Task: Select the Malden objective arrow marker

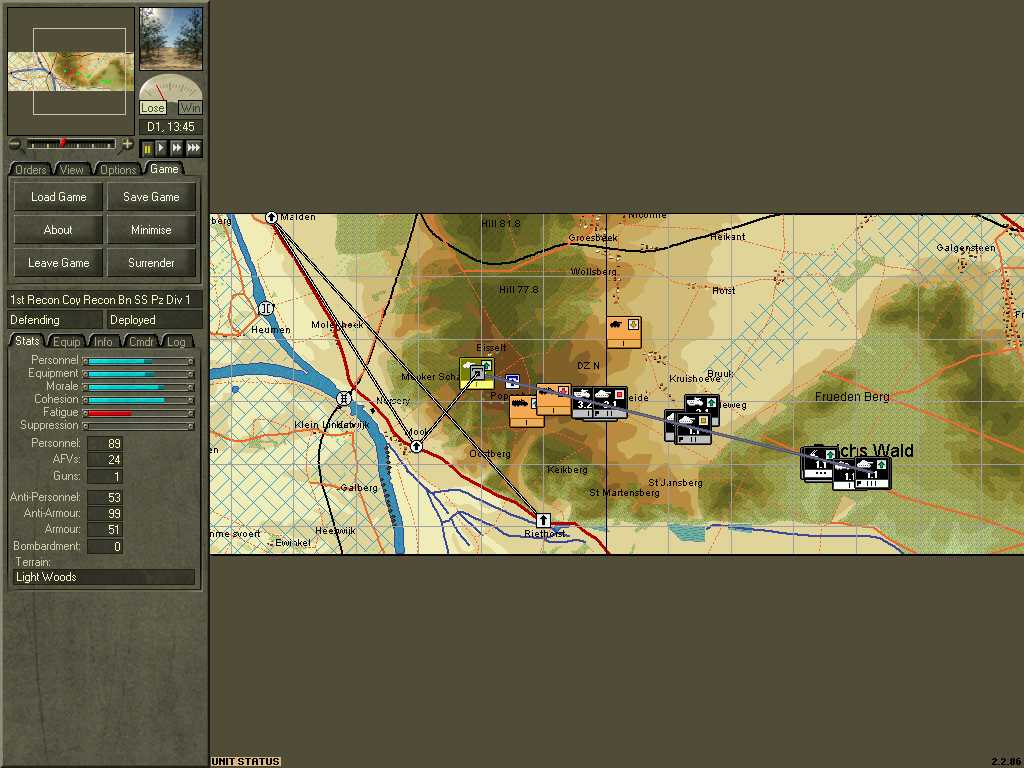Action: pyautogui.click(x=272, y=217)
